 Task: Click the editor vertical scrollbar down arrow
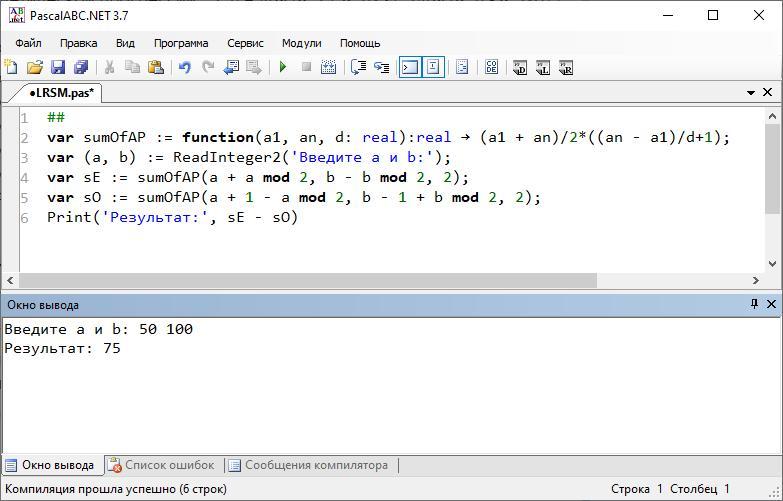pyautogui.click(x=772, y=264)
